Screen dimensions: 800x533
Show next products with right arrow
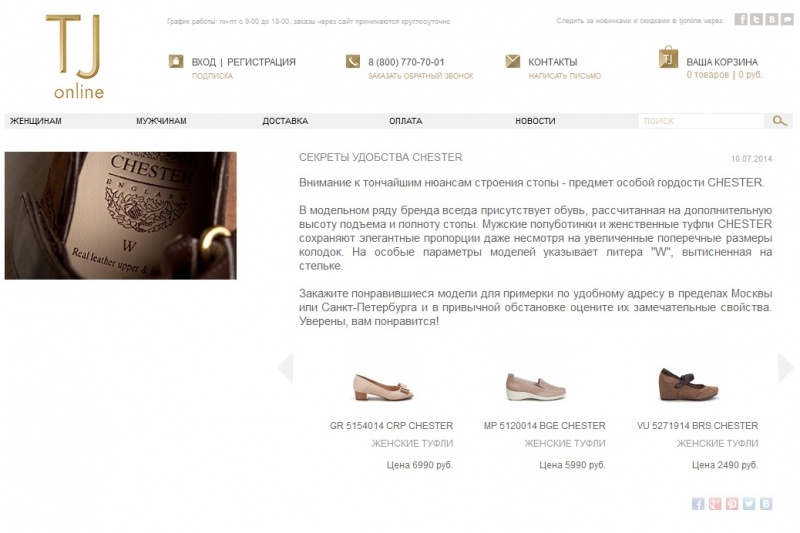coord(785,367)
